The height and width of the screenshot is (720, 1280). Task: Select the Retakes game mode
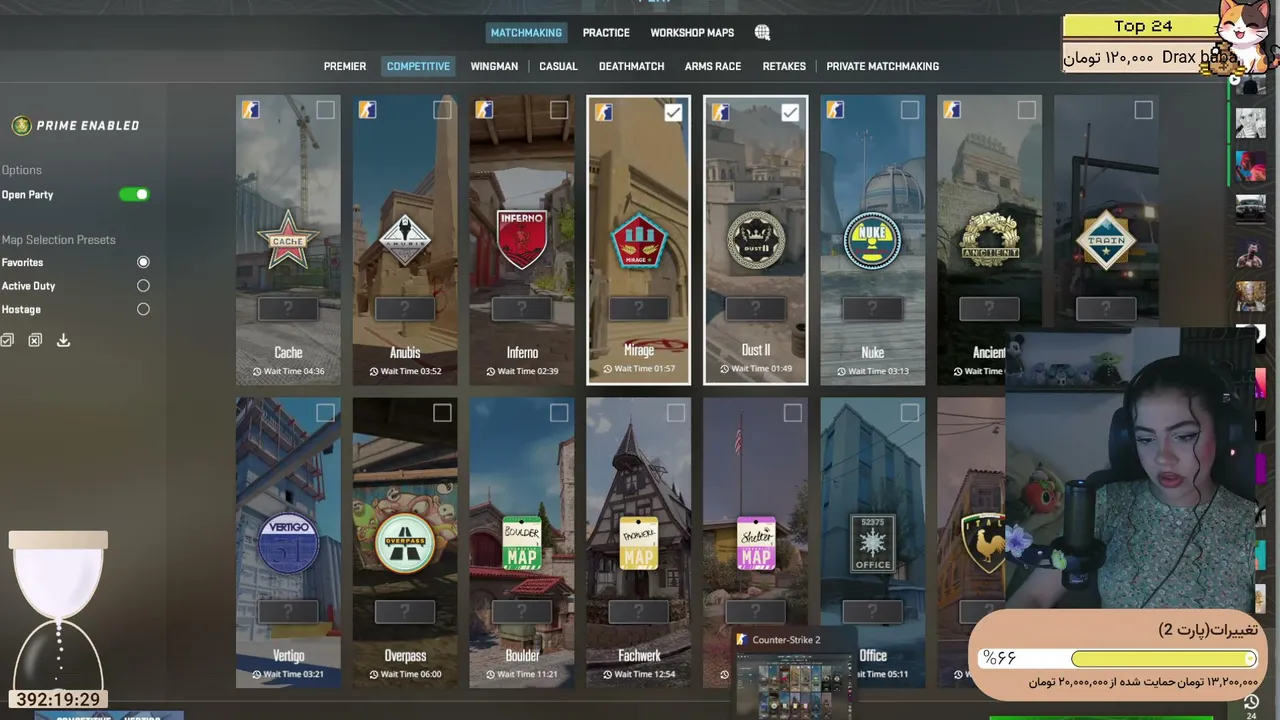tap(784, 66)
